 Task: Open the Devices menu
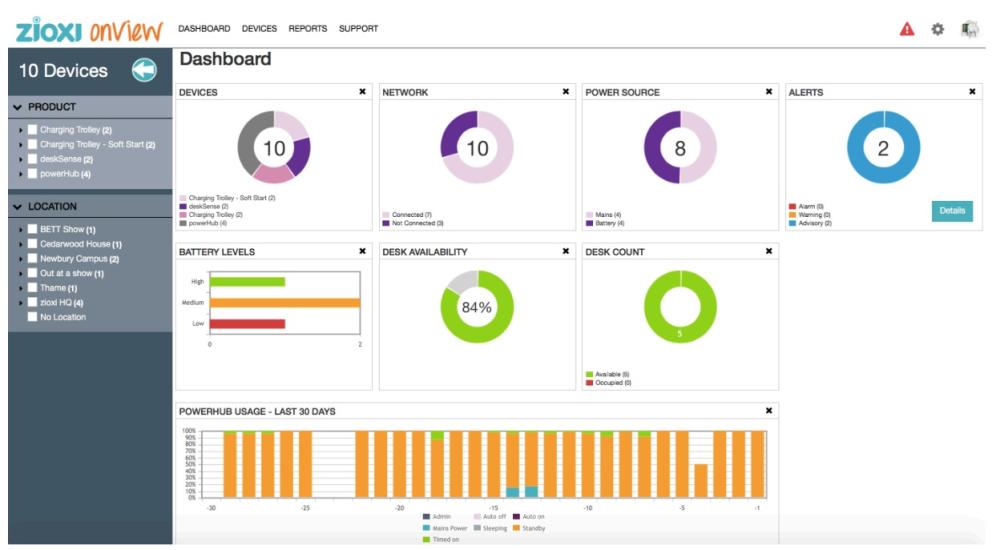(x=259, y=29)
